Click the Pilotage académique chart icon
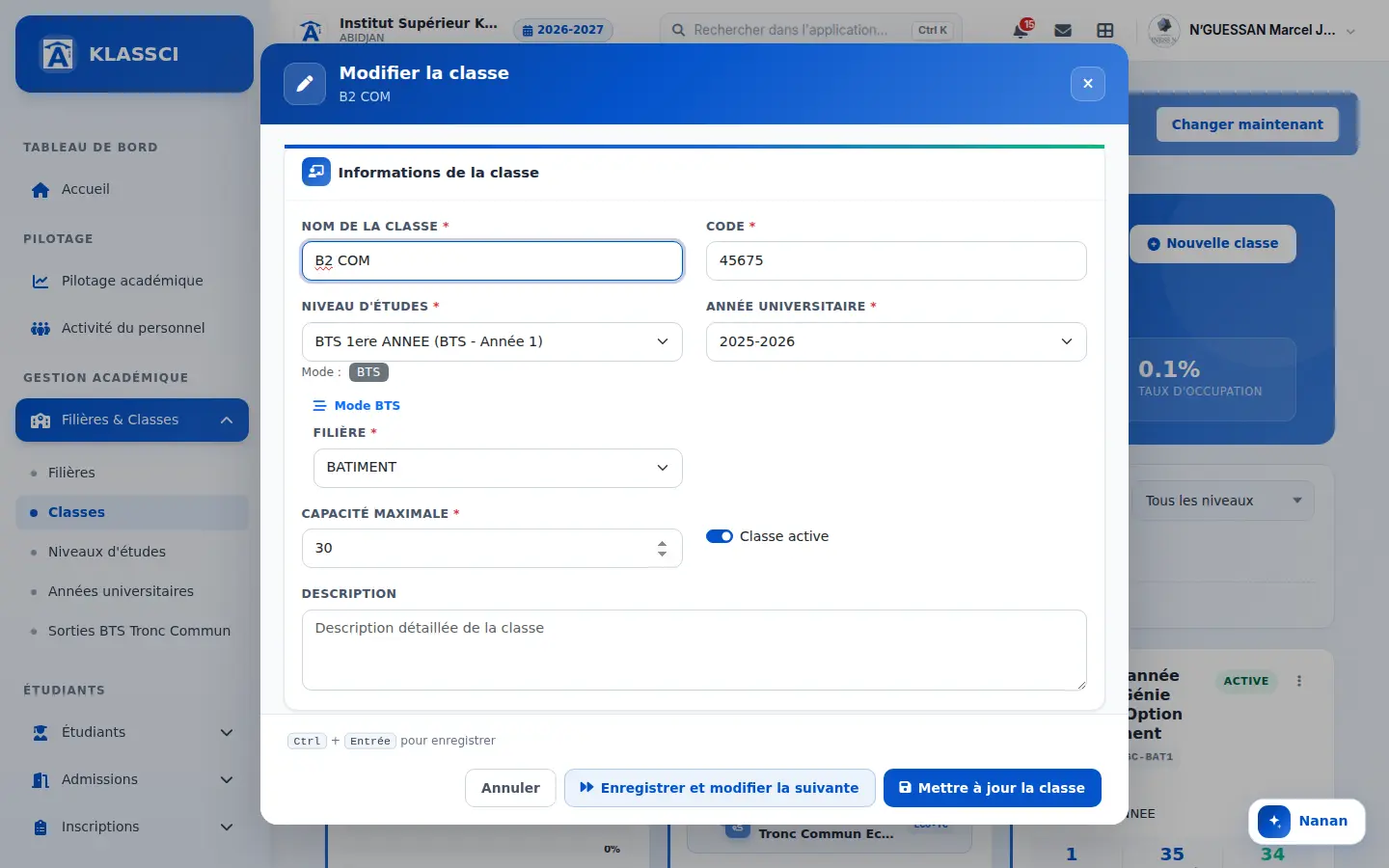 pyautogui.click(x=41, y=282)
